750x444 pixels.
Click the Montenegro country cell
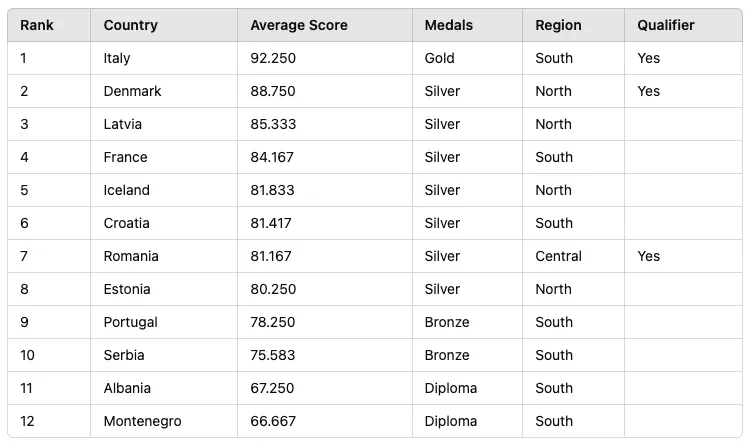pyautogui.click(x=142, y=421)
